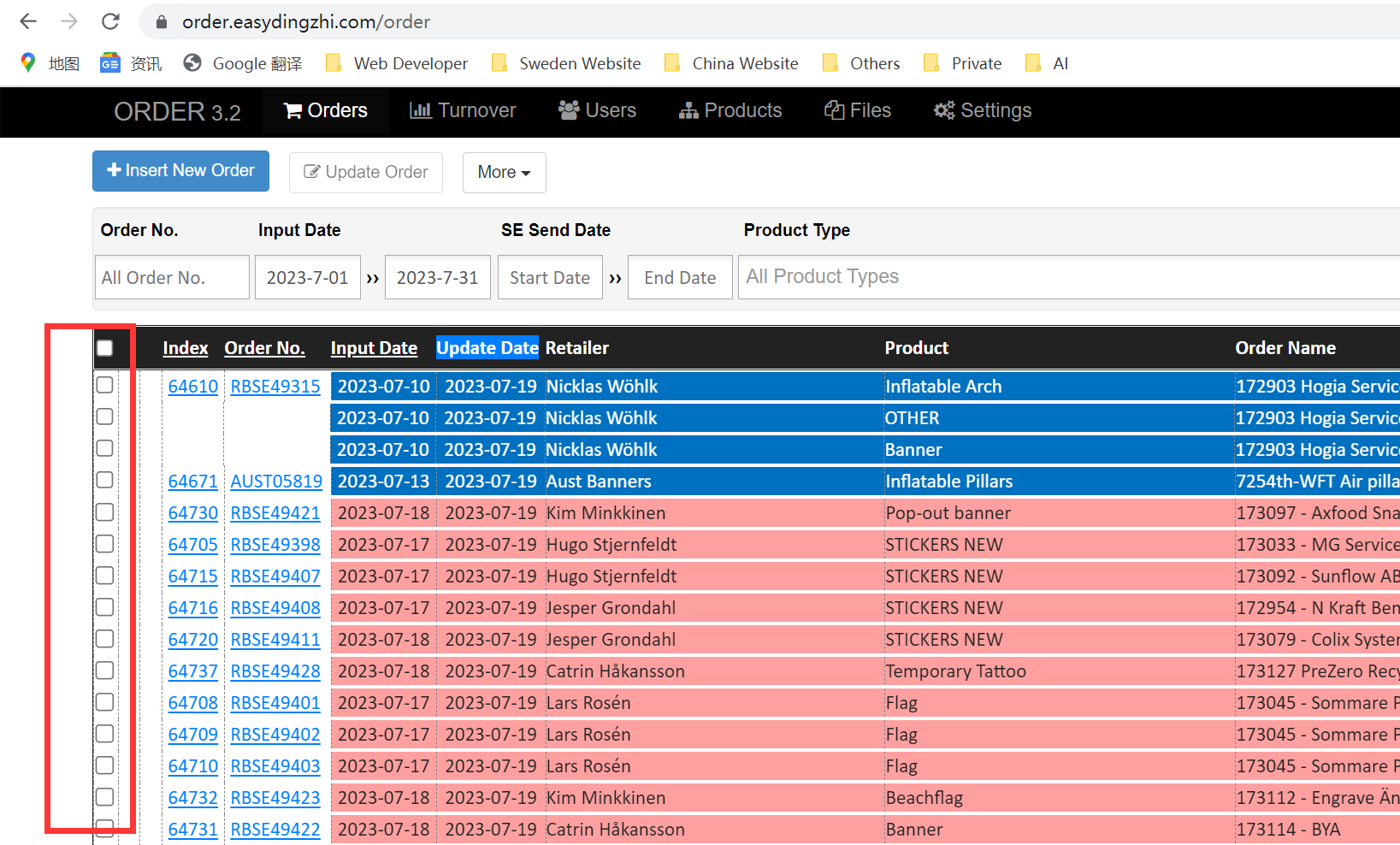Check the box for order RBSE49315
The width and height of the screenshot is (1400, 845).
(x=105, y=385)
